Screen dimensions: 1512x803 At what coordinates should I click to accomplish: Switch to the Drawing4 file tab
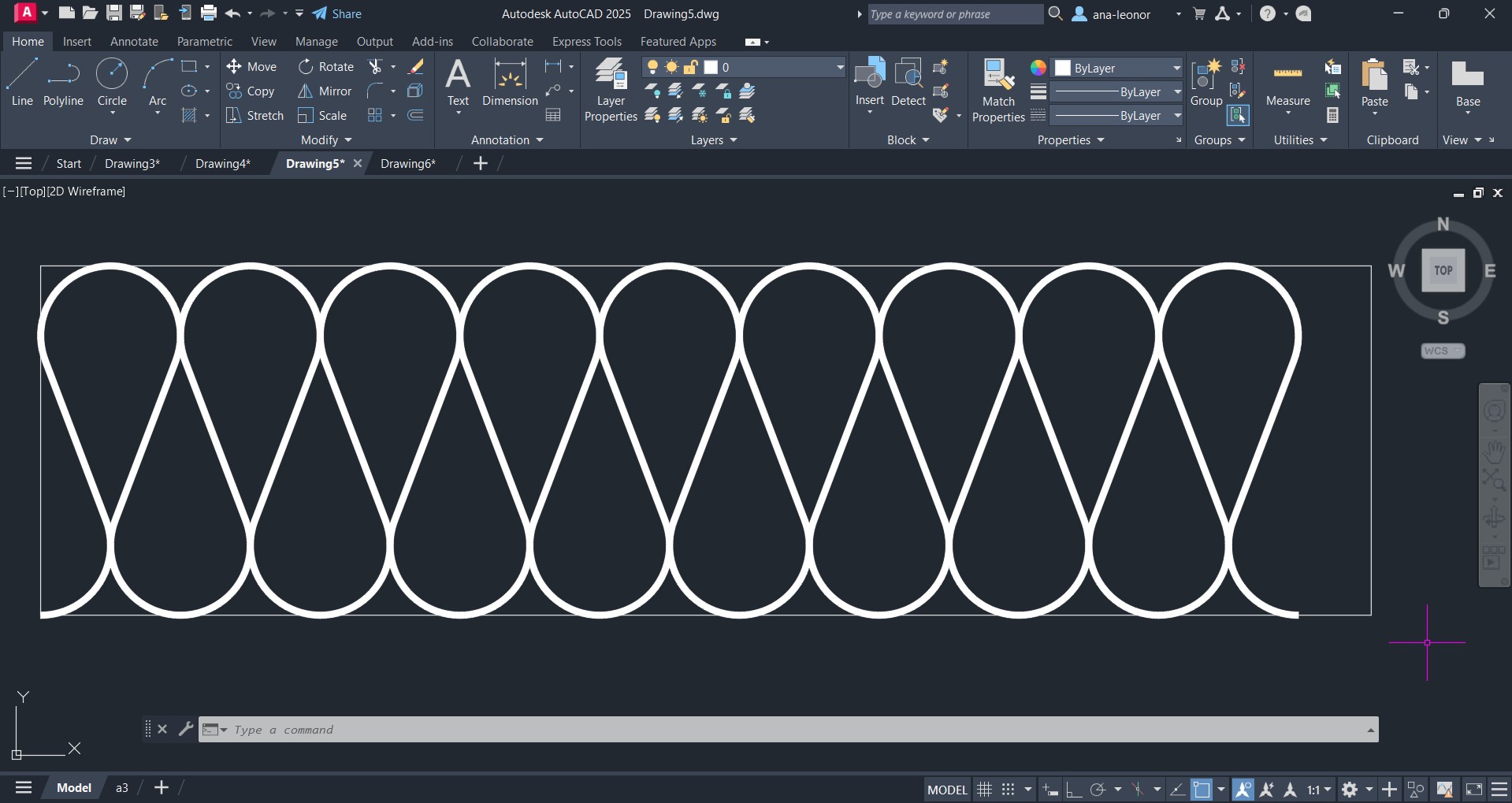222,163
